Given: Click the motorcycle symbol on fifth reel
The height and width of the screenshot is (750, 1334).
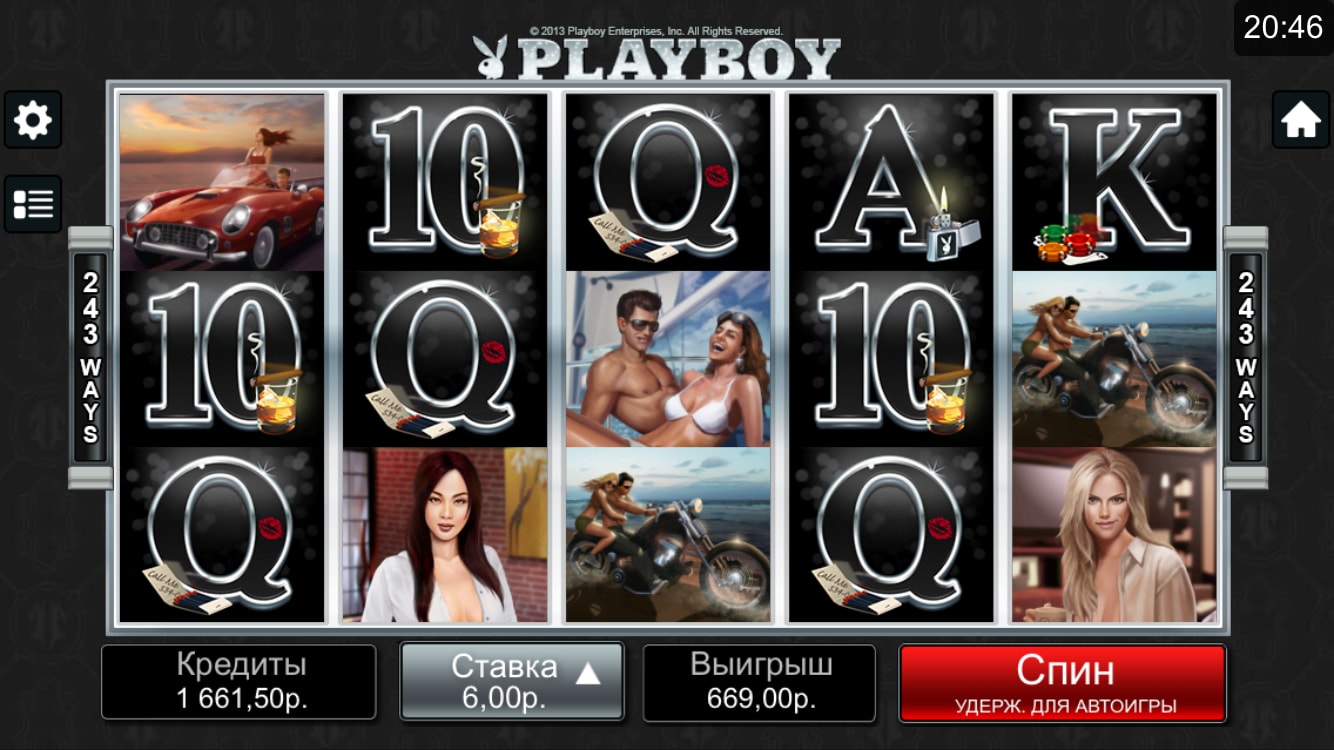Looking at the screenshot, I should pyautogui.click(x=1114, y=359).
